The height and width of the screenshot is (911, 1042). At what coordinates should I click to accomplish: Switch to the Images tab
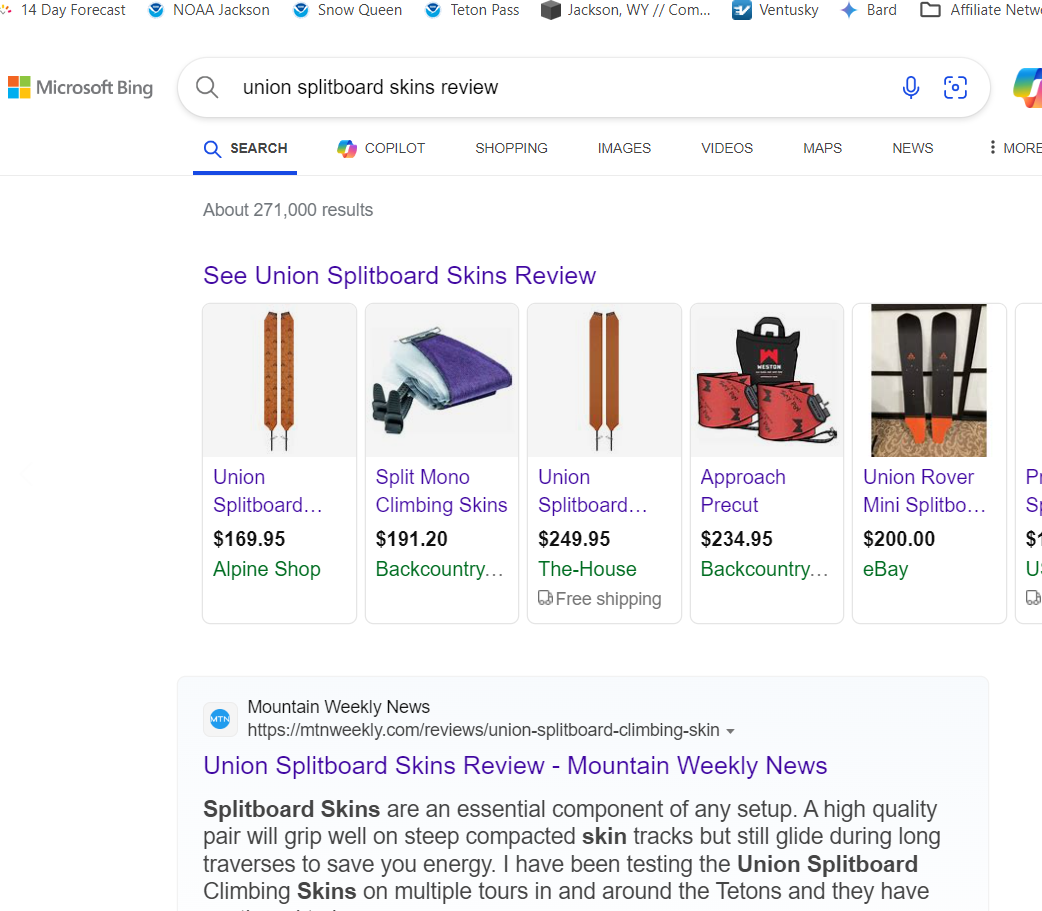tap(624, 148)
